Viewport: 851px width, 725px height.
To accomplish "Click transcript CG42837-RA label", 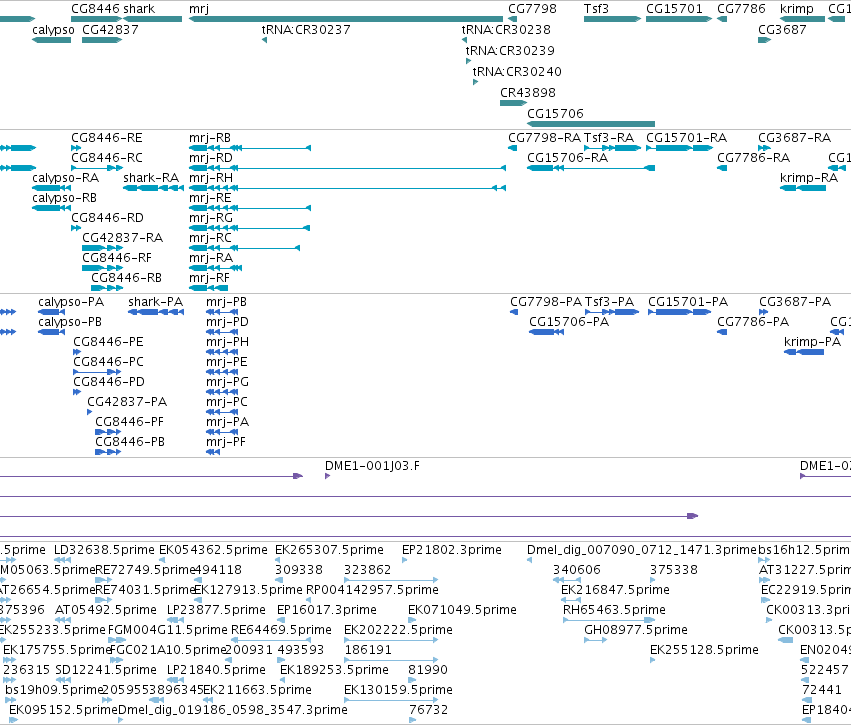I will [123, 238].
